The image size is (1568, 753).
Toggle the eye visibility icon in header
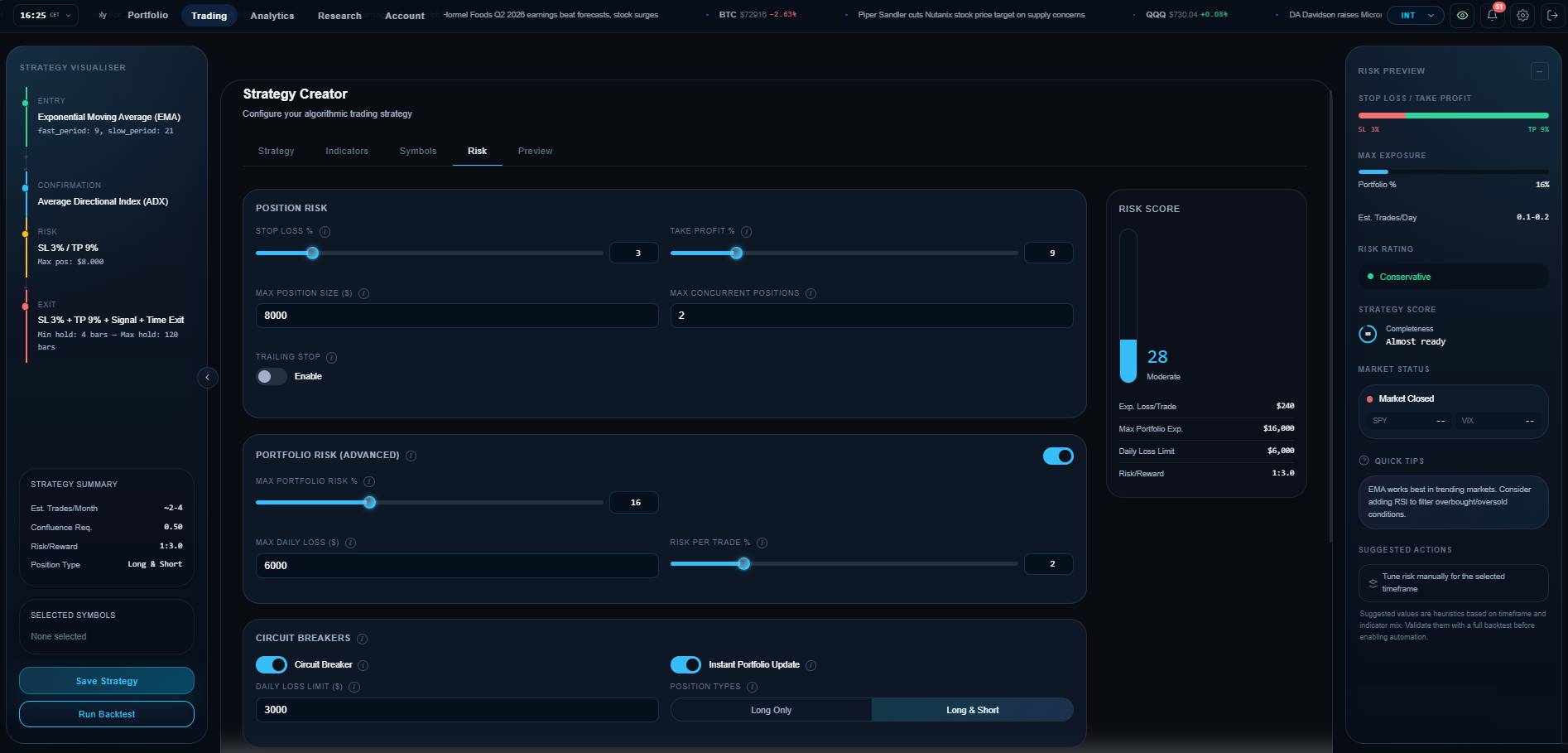point(1463,15)
